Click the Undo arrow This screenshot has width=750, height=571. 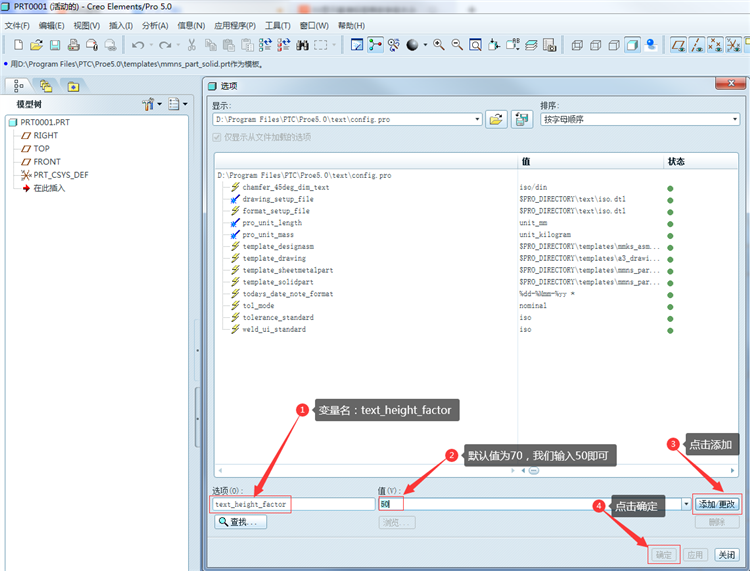(138, 45)
